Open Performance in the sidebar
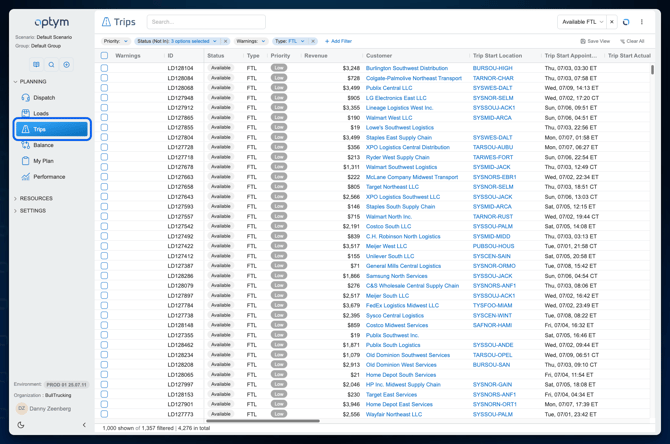The width and height of the screenshot is (670, 444). [x=52, y=176]
